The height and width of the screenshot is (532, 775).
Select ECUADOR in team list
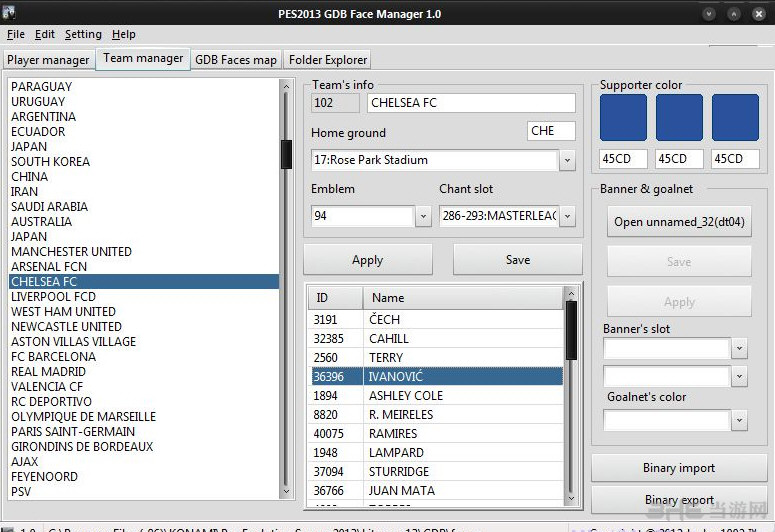point(144,132)
